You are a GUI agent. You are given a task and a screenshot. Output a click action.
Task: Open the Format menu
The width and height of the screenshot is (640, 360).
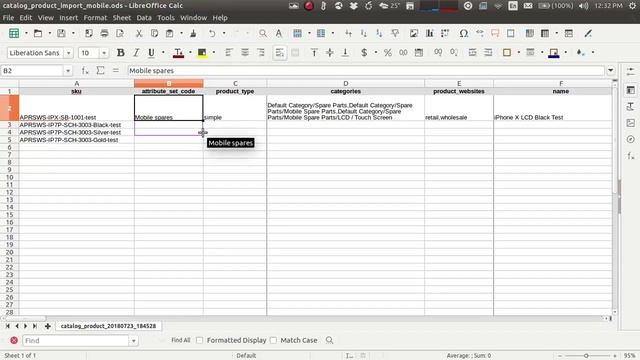[95, 18]
